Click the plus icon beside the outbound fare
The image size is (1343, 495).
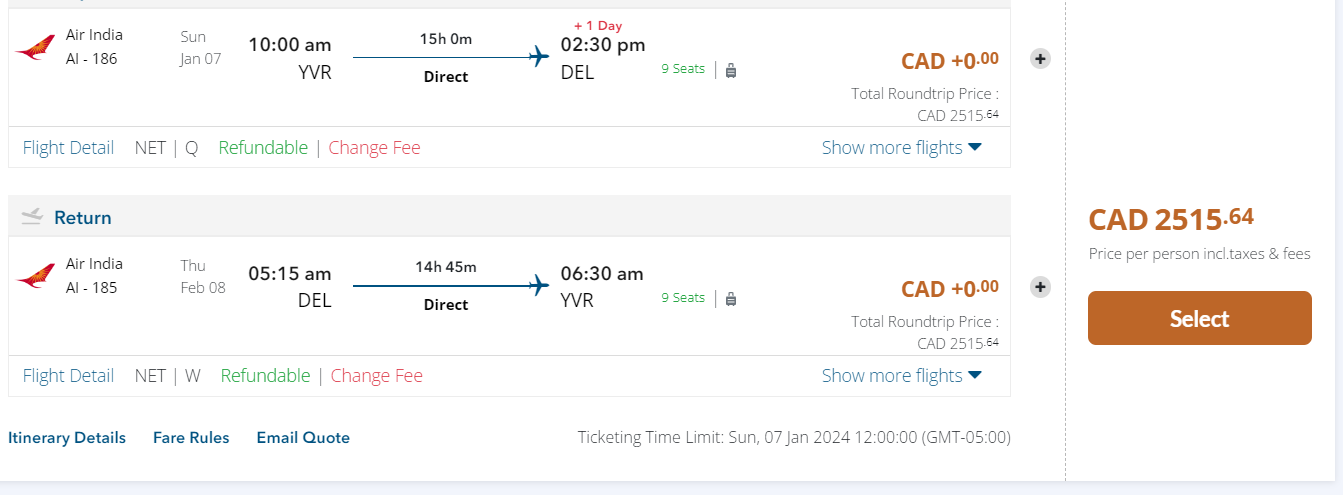tap(1040, 59)
